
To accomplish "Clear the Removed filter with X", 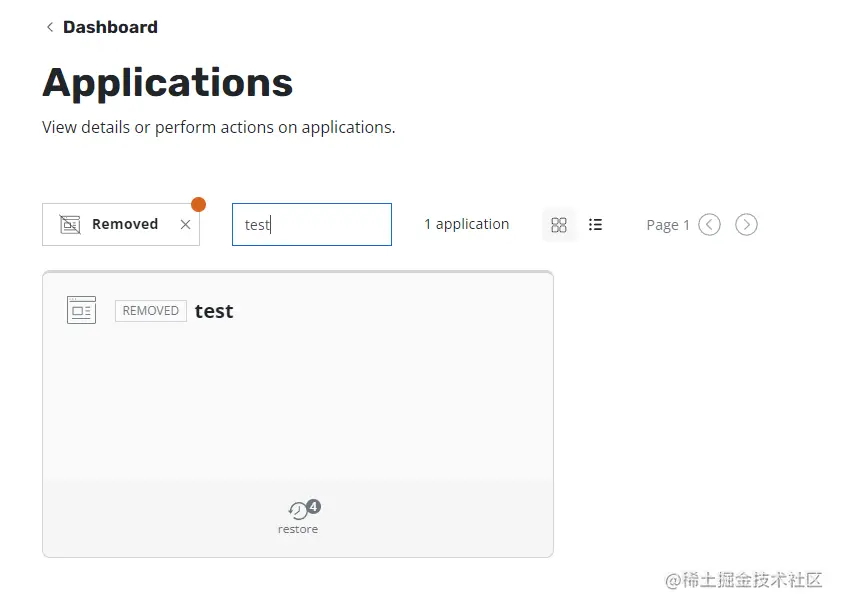I will pos(186,224).
